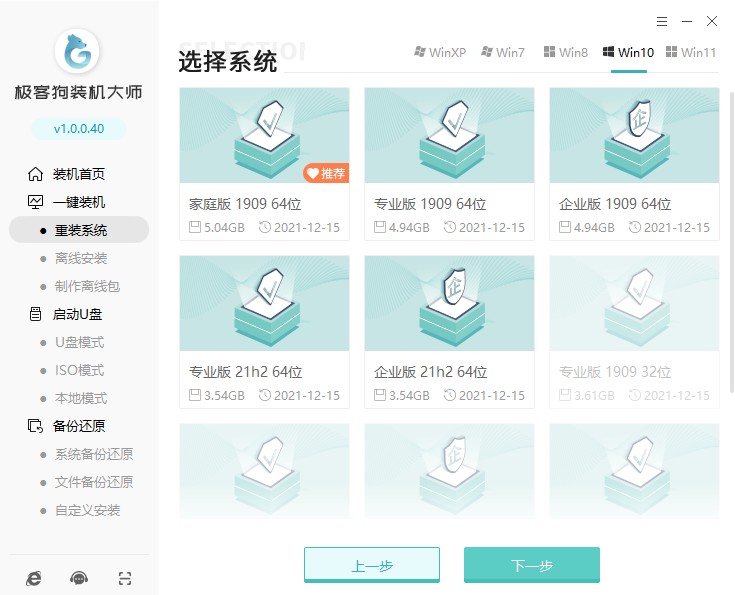Image resolution: width=735 pixels, height=595 pixels.
Task: Click the system list vertical scrollbar
Action: [732, 241]
